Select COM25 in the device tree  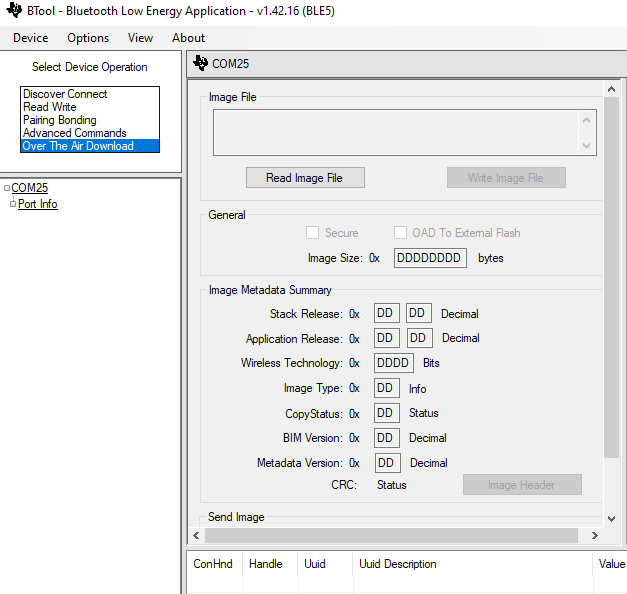(x=30, y=188)
